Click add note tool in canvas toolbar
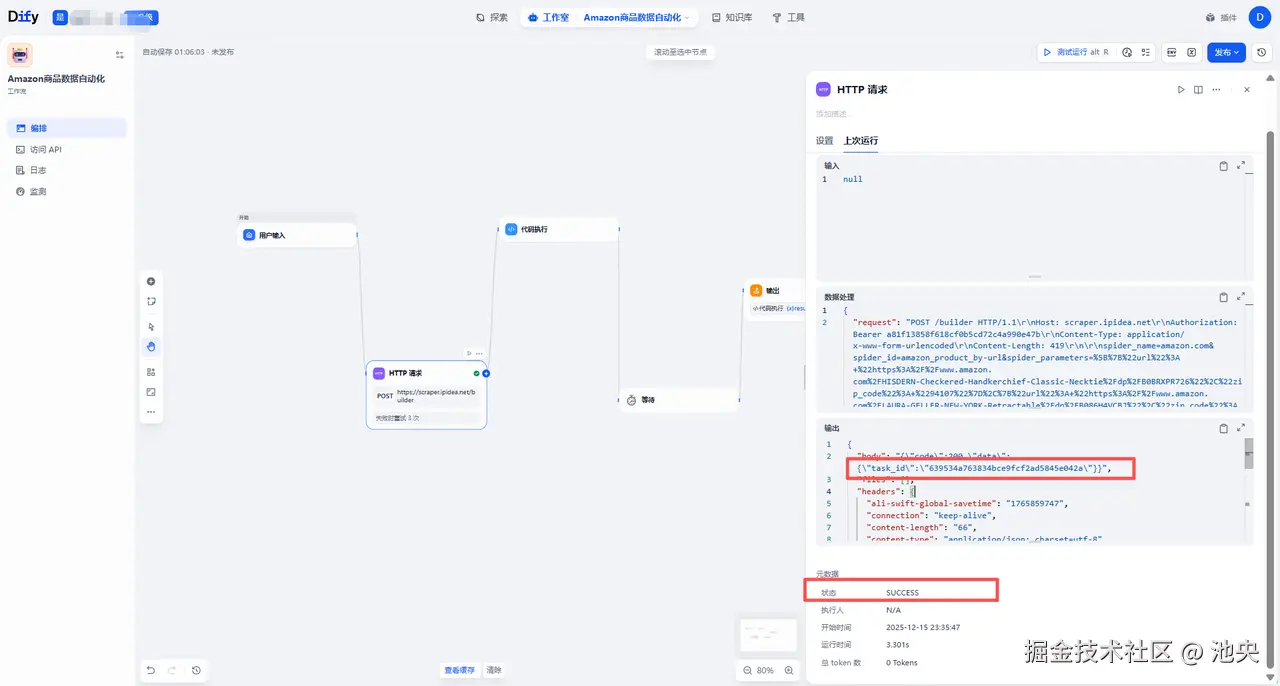Screen dimensions: 1280x686 click(x=151, y=301)
